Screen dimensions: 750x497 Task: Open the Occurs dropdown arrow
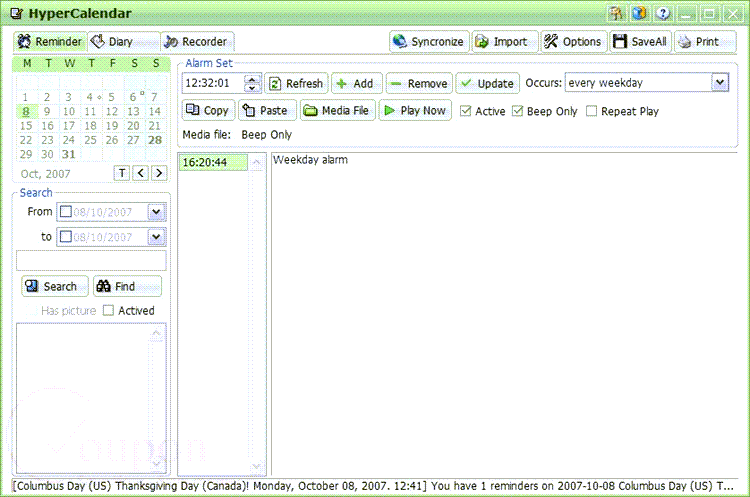720,83
